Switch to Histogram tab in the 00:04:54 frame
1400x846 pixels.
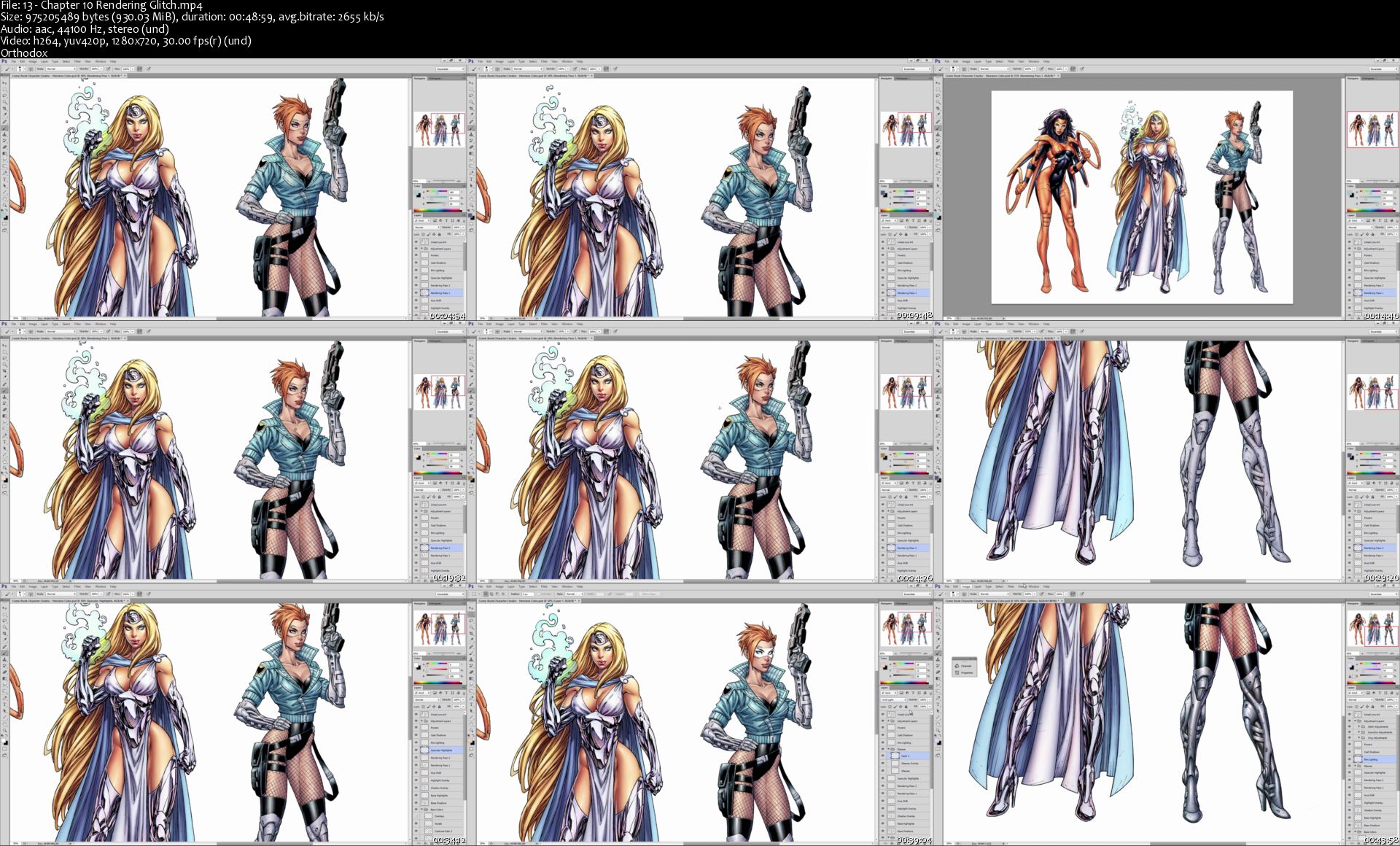pyautogui.click(x=435, y=78)
